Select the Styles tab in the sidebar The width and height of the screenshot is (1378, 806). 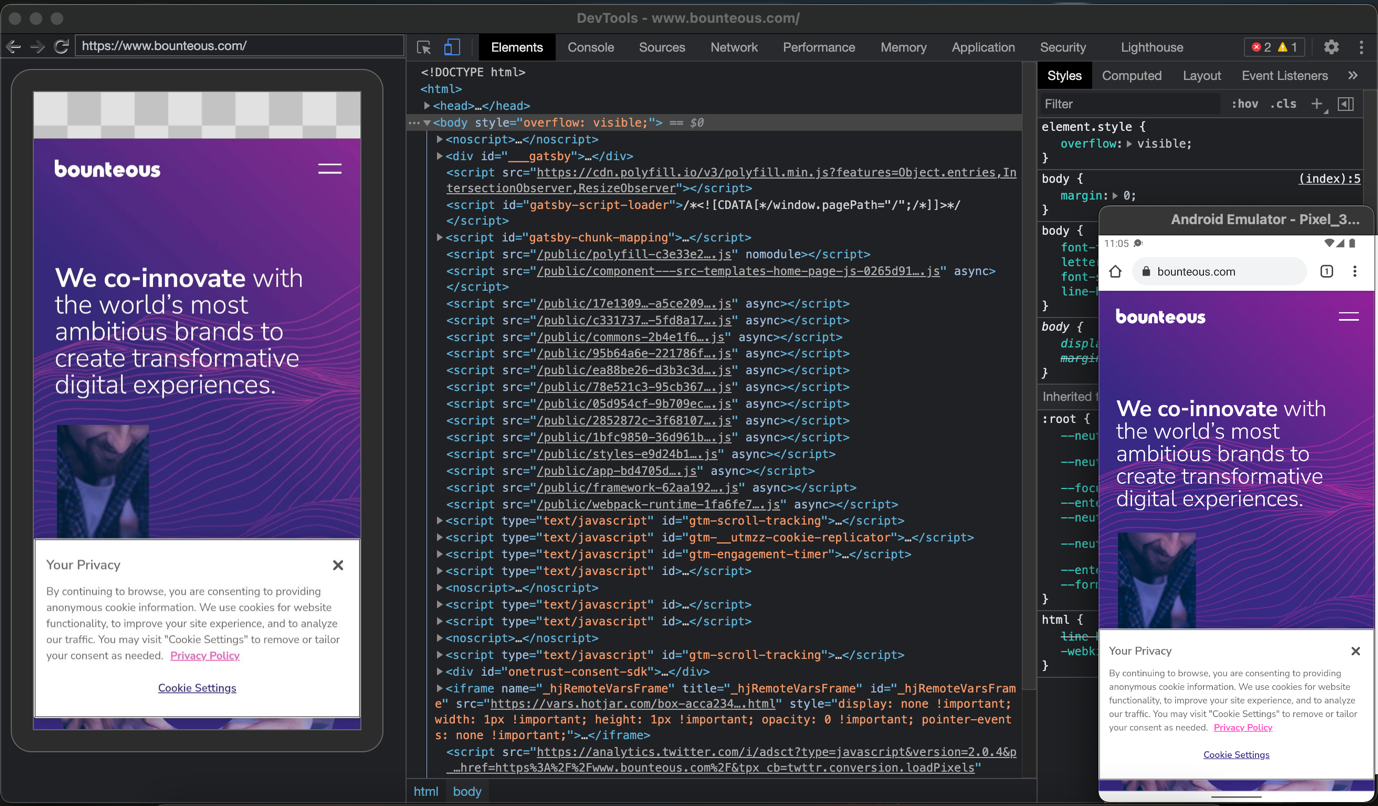(x=1064, y=75)
